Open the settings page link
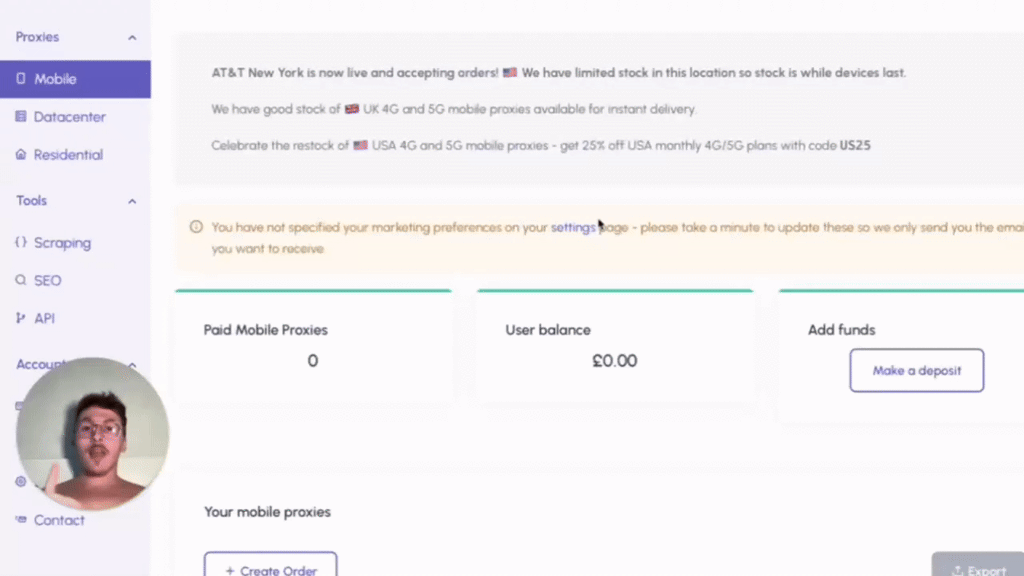This screenshot has width=1024, height=576. [572, 227]
